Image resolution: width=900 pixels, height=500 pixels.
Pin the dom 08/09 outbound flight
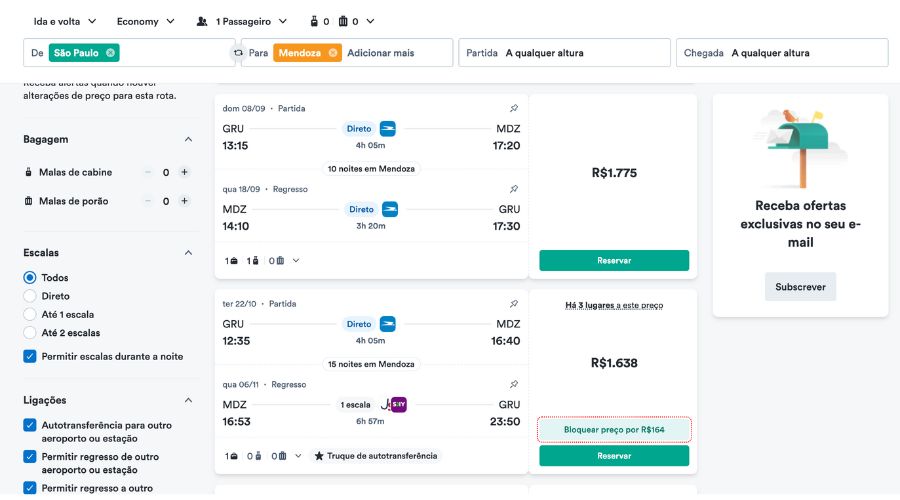[514, 108]
